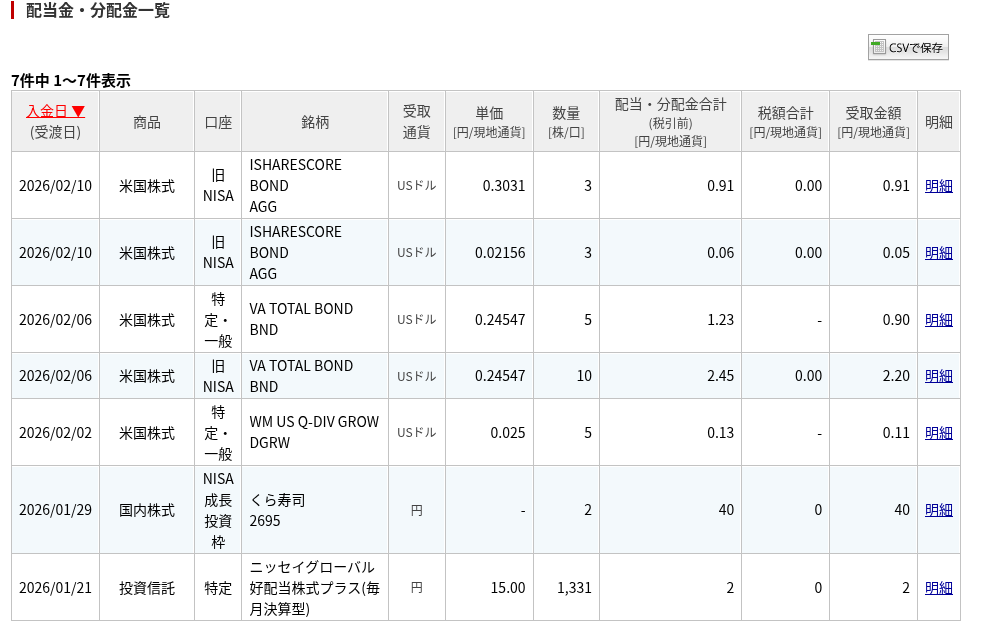Open the DGRW dividend 明細 link
Screen dimensions: 985x640
tap(938, 432)
